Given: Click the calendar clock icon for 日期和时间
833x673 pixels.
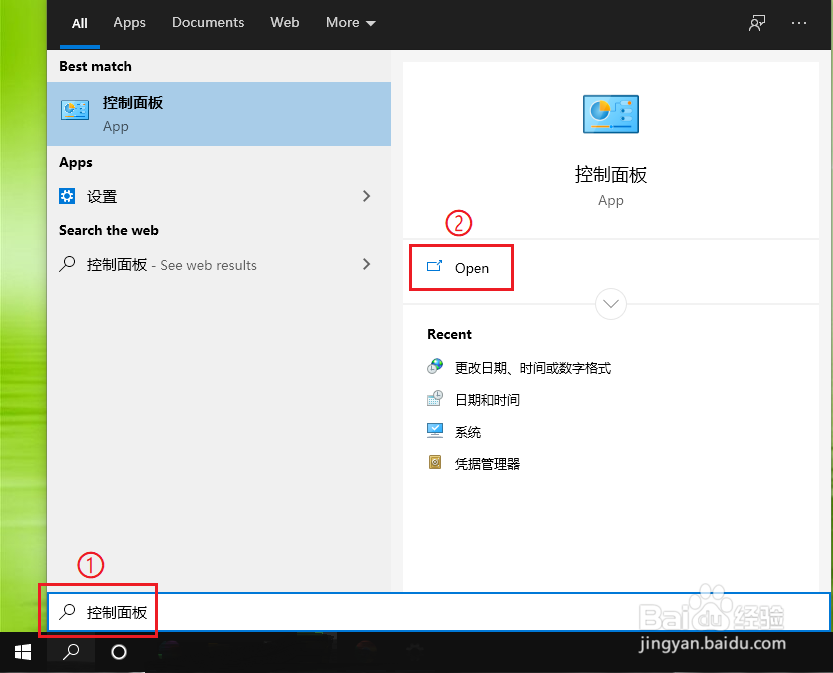Looking at the screenshot, I should tap(435, 398).
